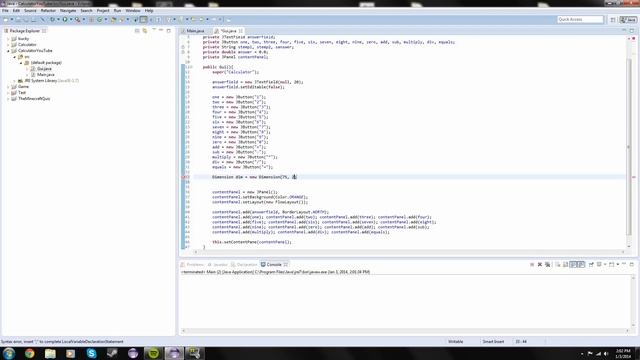Toggle Link with Editor in Package Explorer
Image resolution: width=640 pixels, height=360 pixels.
pyautogui.click(x=145, y=31)
